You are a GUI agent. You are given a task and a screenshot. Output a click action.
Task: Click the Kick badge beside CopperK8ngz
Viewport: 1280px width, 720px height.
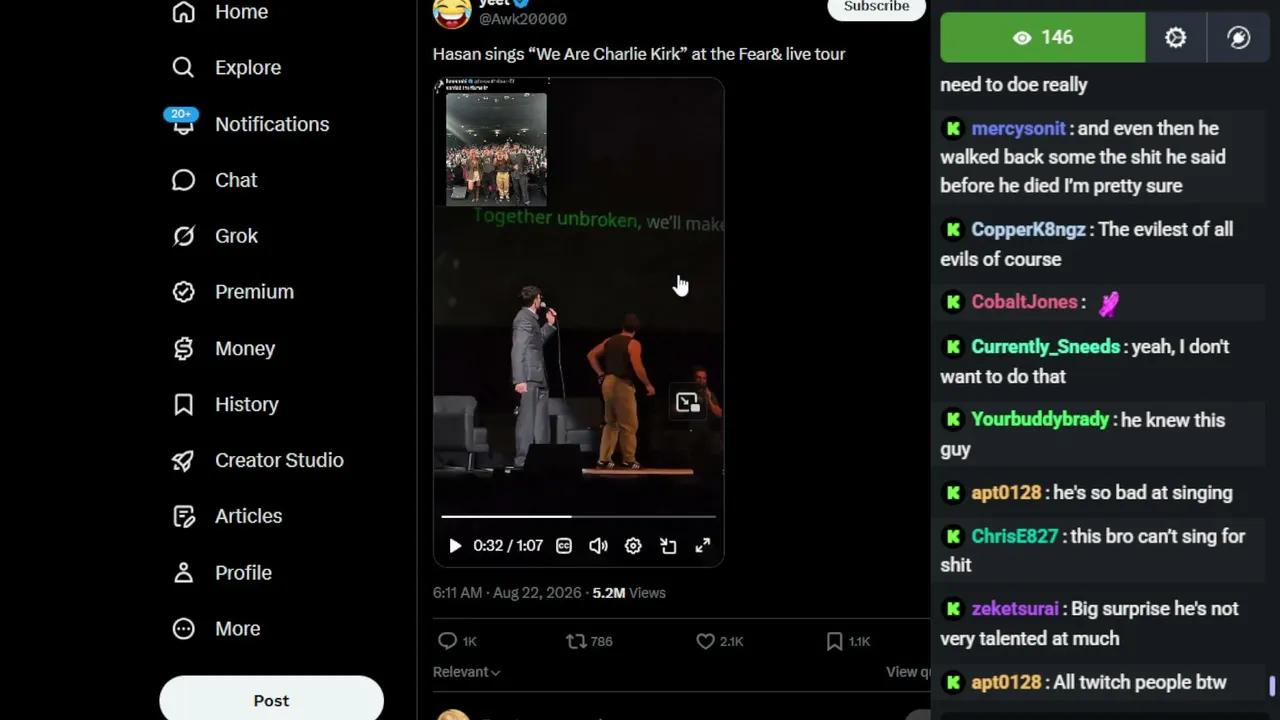pyautogui.click(x=953, y=230)
